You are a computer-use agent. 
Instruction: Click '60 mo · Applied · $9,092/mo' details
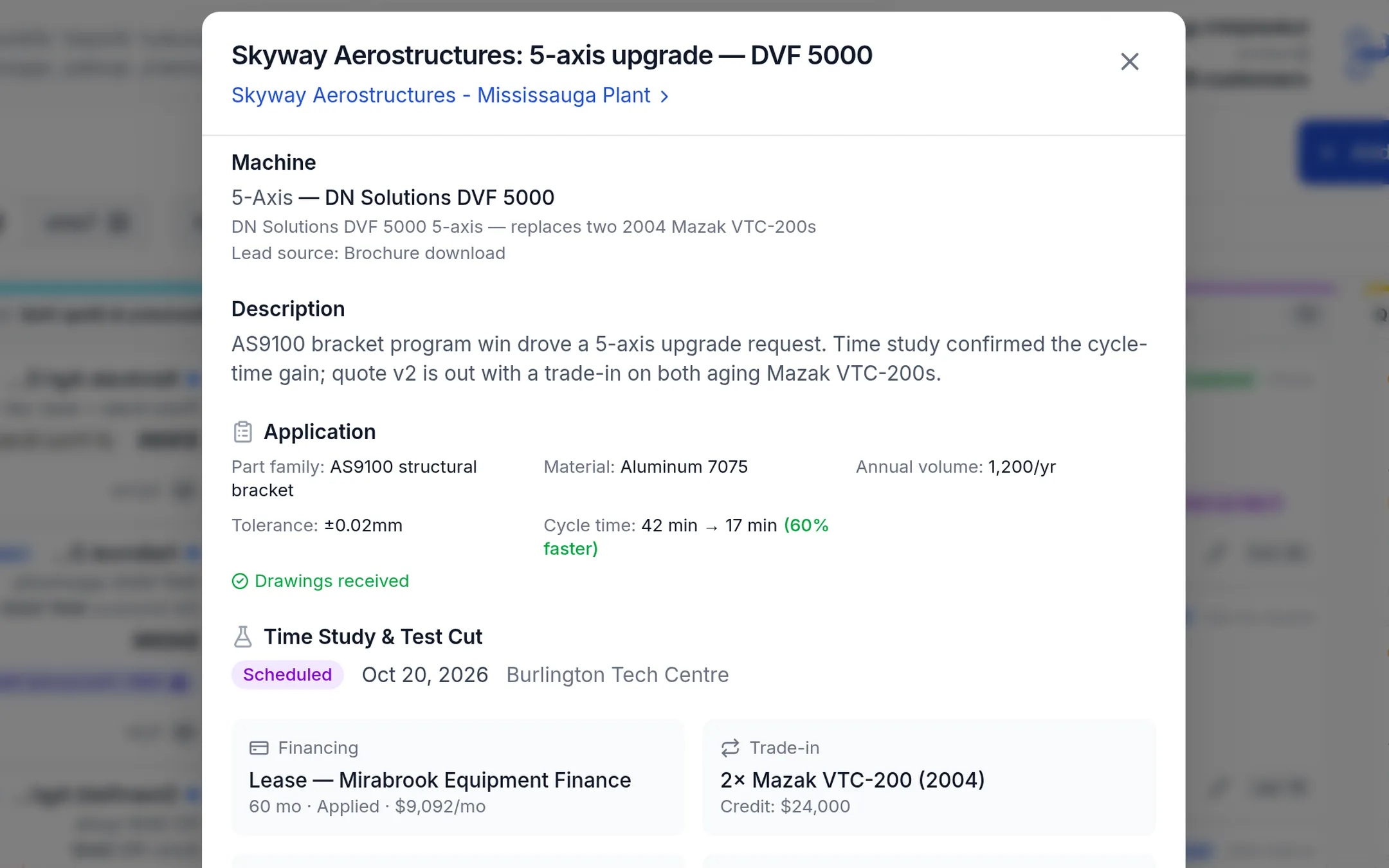click(x=367, y=806)
